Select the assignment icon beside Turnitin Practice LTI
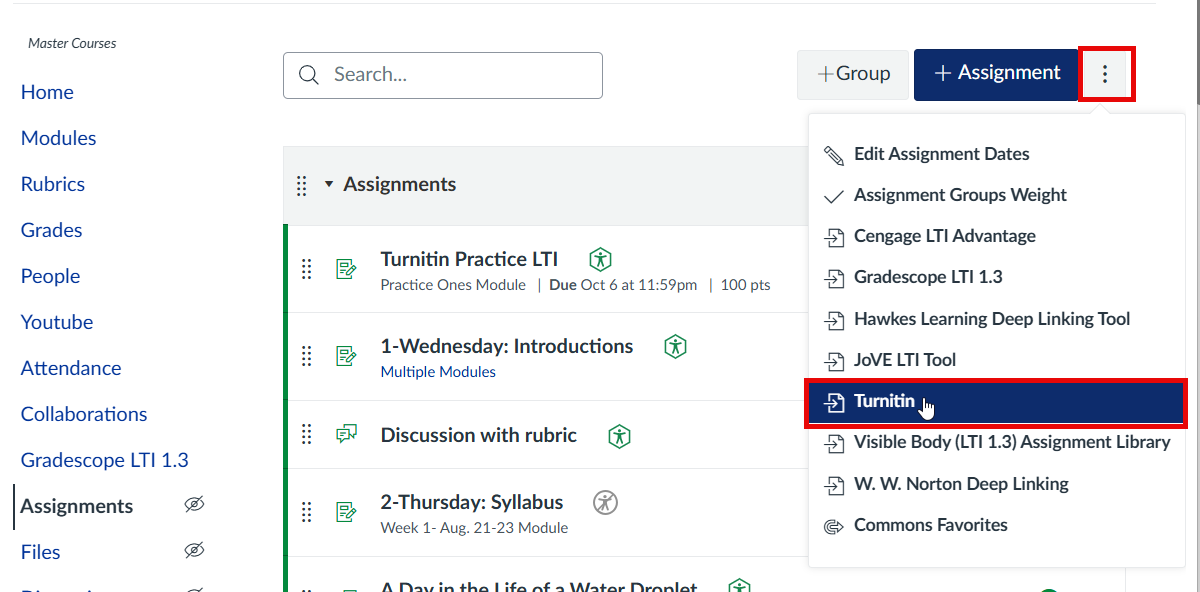The height and width of the screenshot is (592, 1200). (x=345, y=267)
